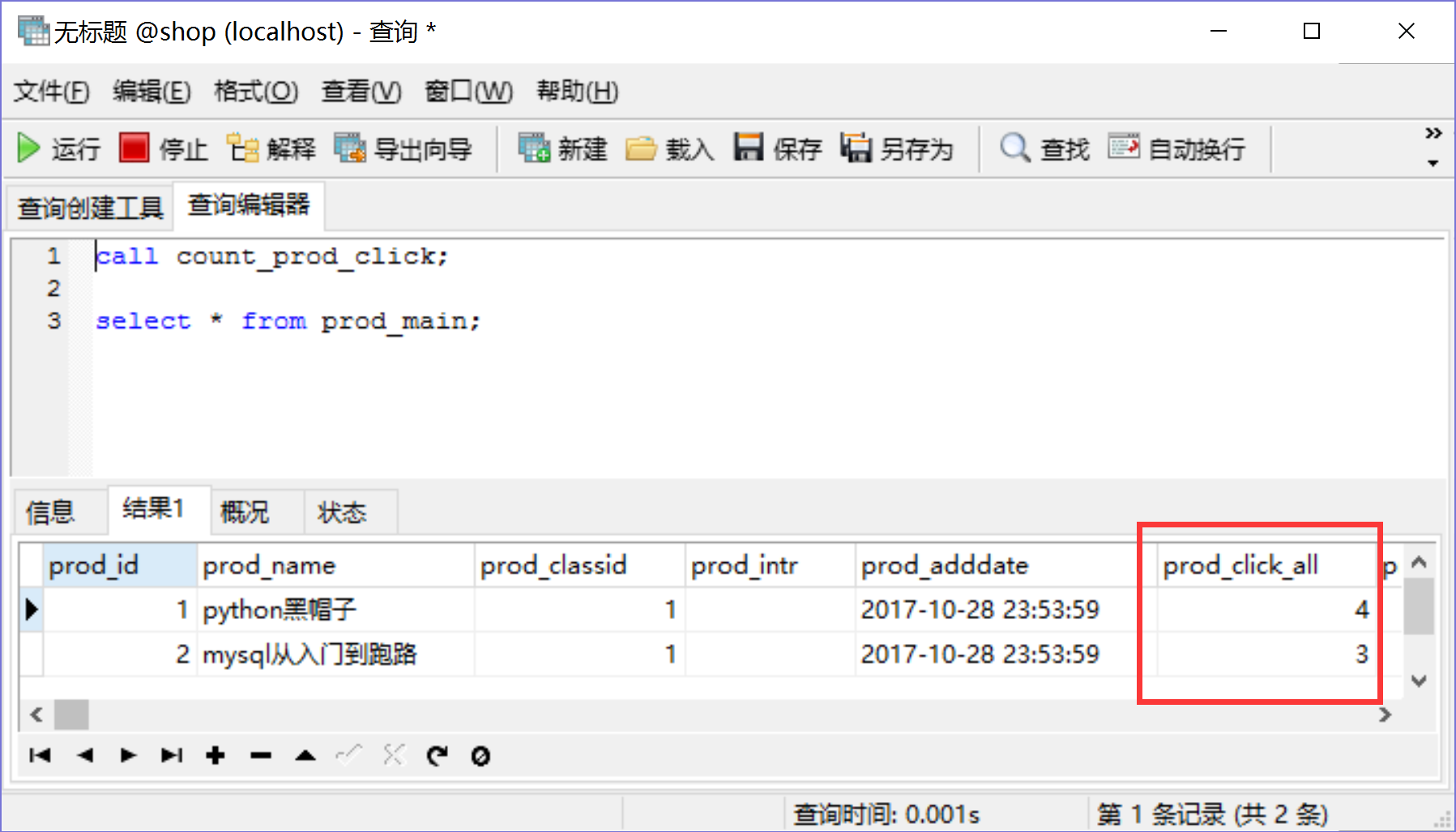
Task: Select the python黑帽子 cell
Action: (335, 609)
